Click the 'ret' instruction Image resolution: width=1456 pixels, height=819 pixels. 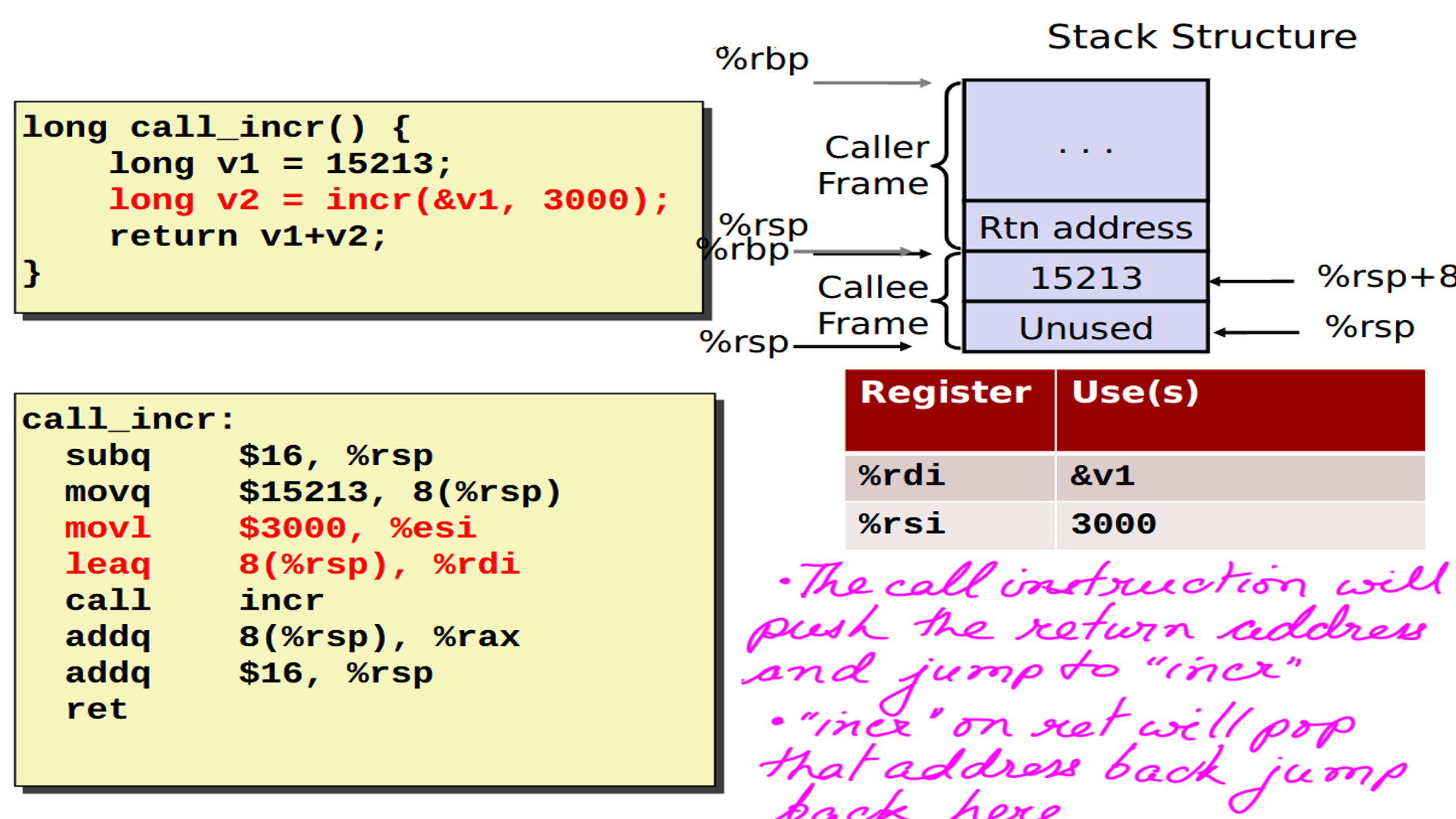pyautogui.click(x=96, y=710)
